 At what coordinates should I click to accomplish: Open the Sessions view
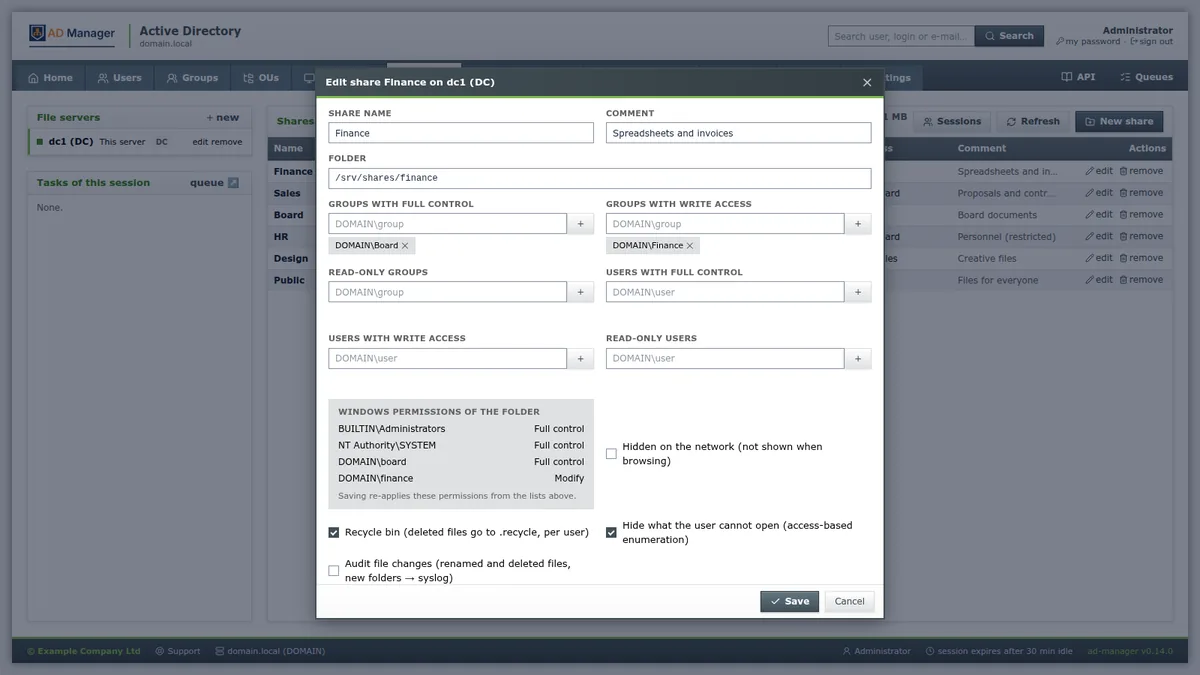tap(951, 121)
